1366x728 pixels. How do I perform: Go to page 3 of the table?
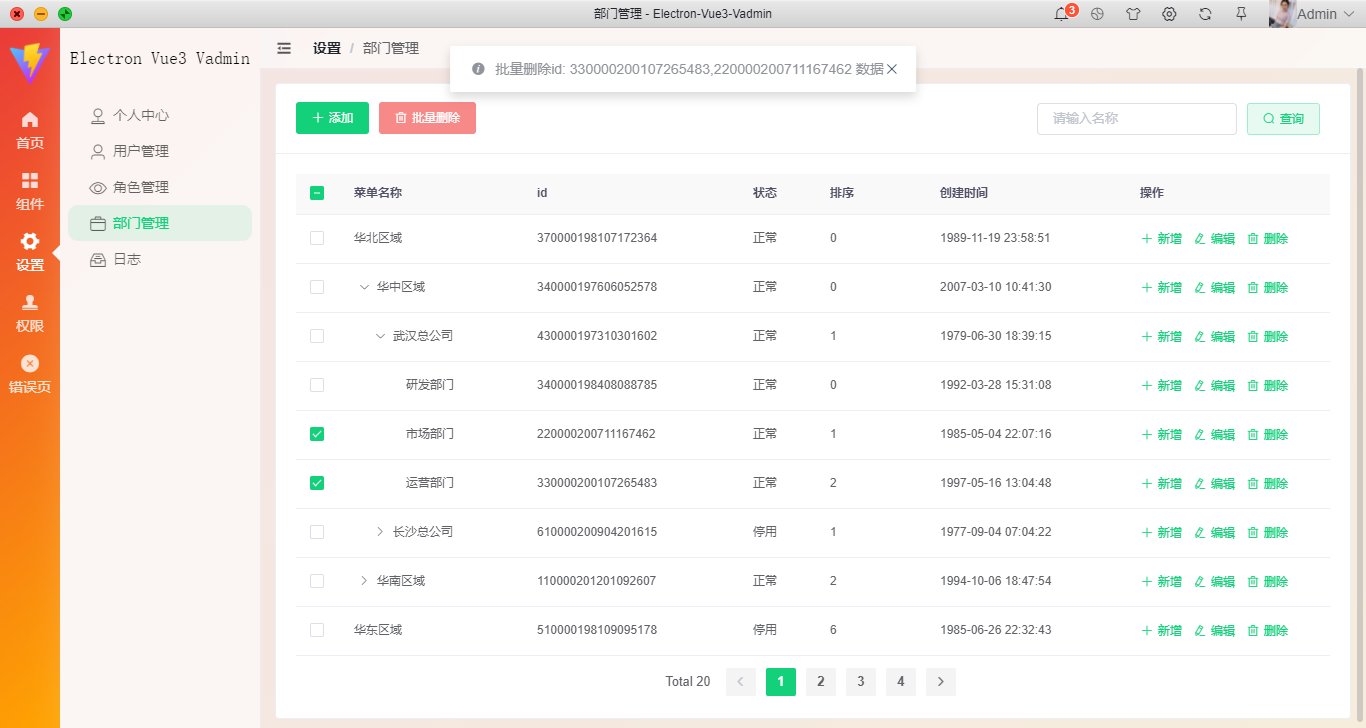[861, 681]
